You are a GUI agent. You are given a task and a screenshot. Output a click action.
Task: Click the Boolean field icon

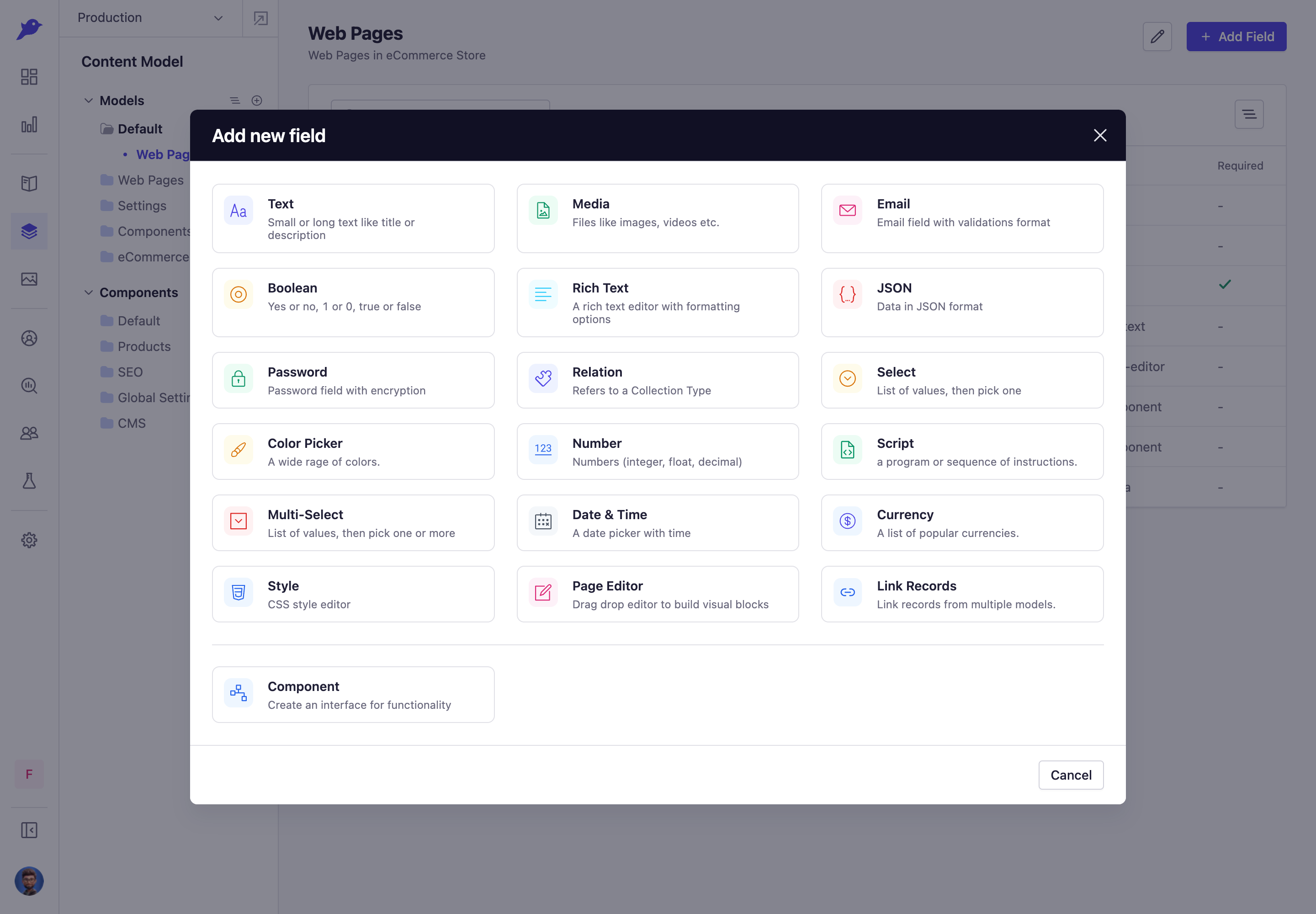(x=238, y=294)
